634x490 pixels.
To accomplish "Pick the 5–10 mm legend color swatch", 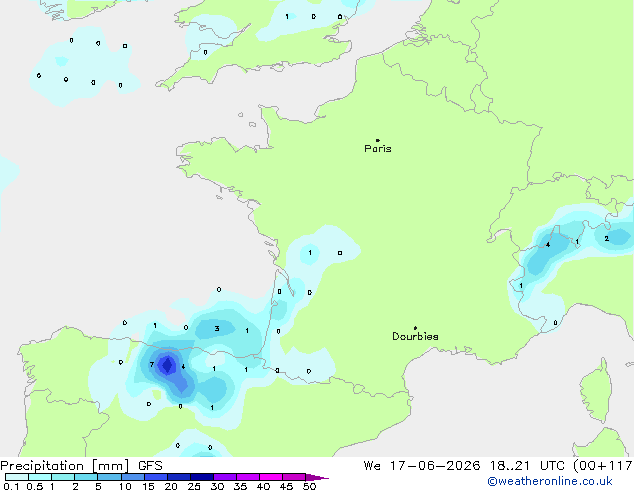I will [x=109, y=477].
